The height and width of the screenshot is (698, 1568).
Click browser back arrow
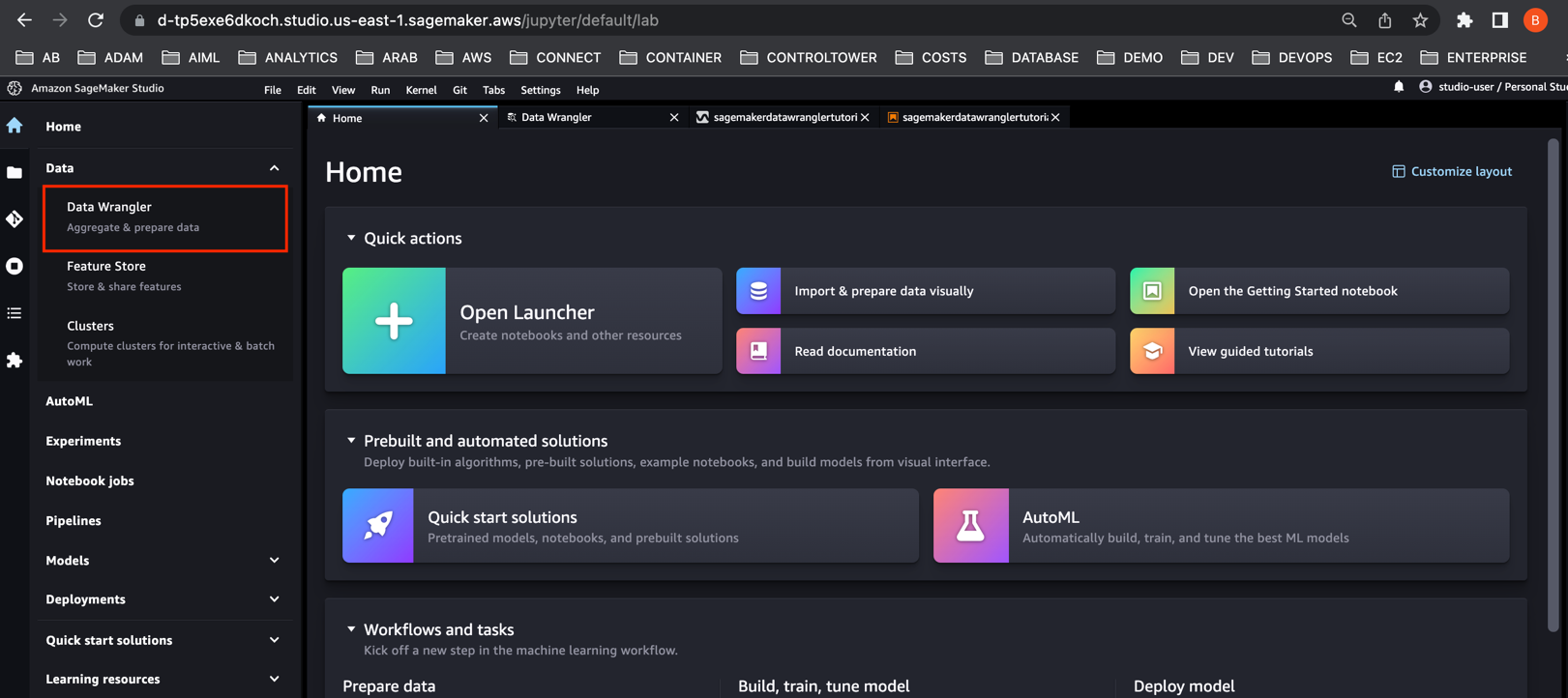pyautogui.click(x=24, y=19)
